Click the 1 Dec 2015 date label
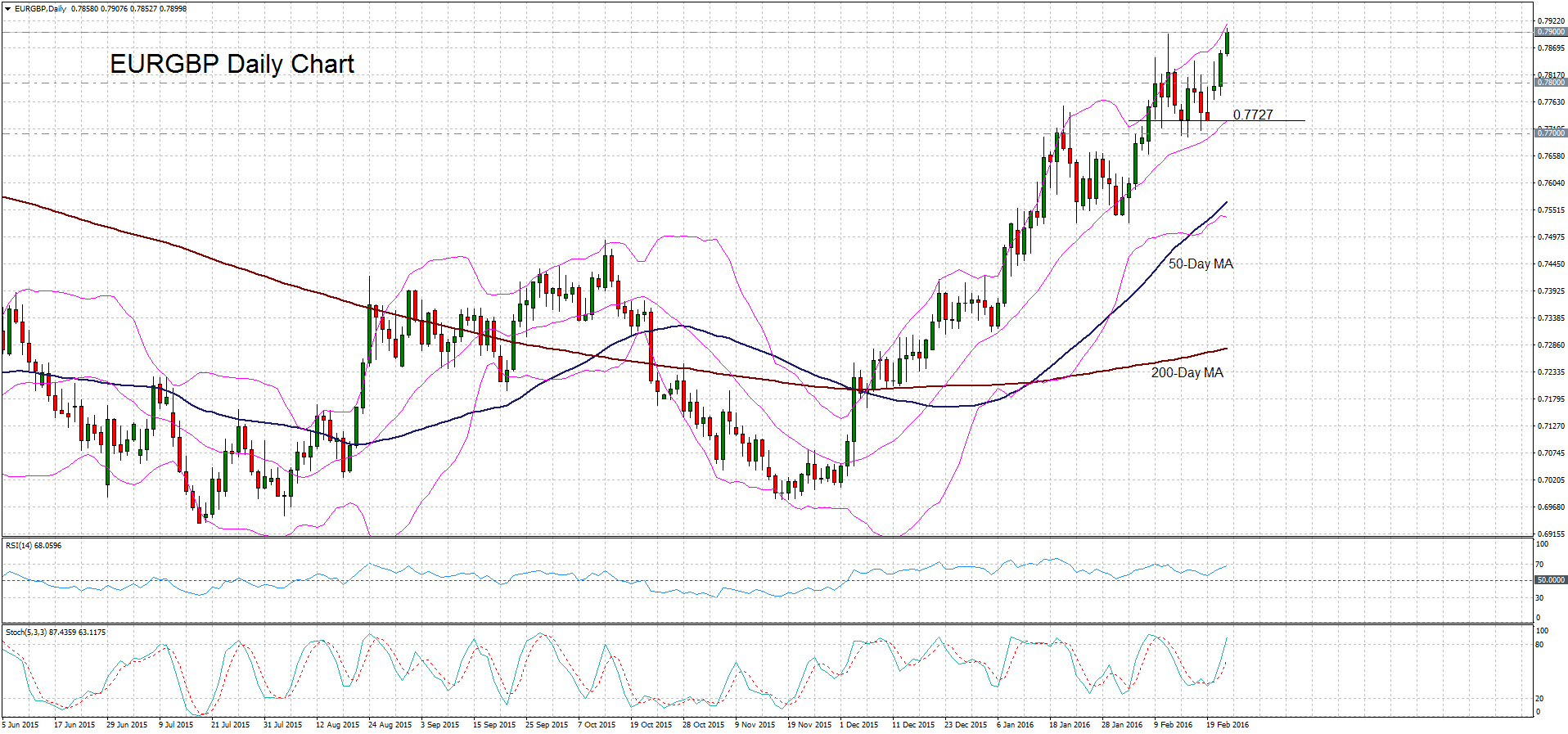Image resolution: width=1568 pixels, height=734 pixels. click(858, 725)
